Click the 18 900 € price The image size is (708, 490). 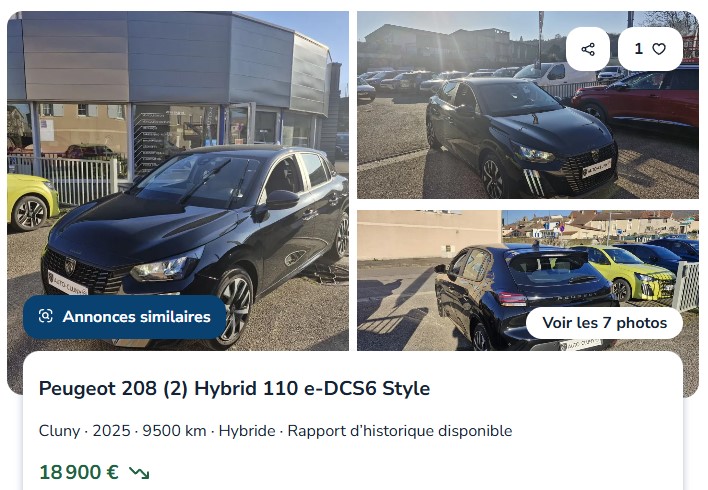[79, 472]
